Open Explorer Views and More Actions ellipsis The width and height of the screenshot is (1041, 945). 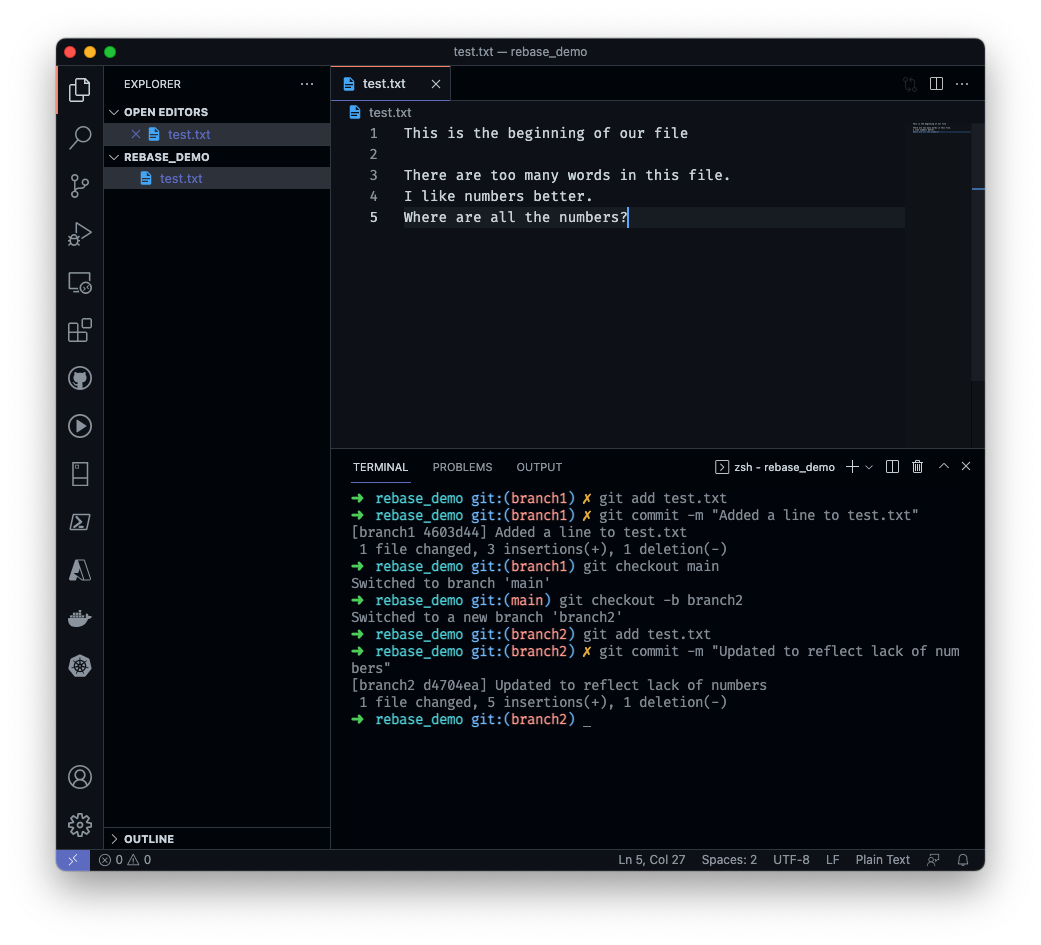(x=307, y=84)
